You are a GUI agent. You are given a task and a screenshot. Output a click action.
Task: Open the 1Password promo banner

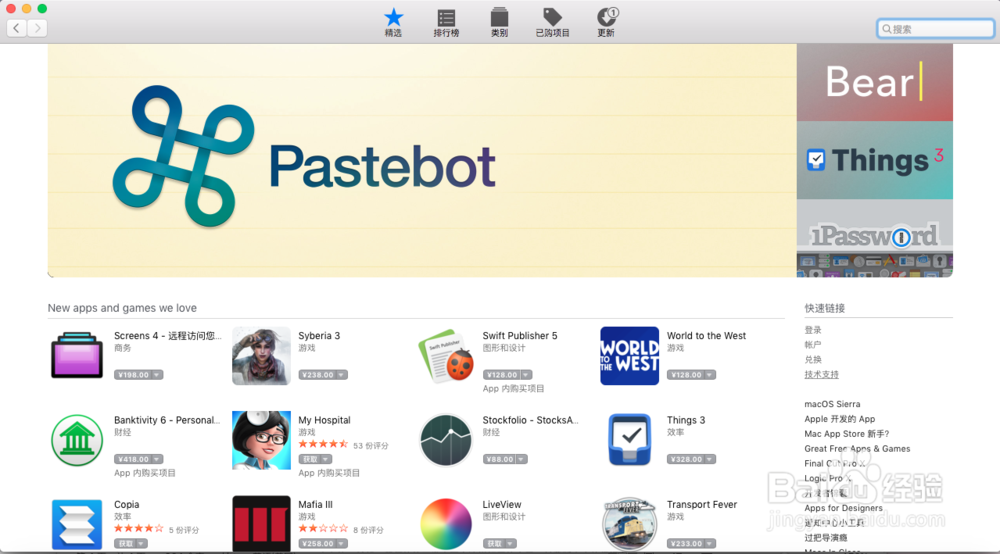click(x=874, y=238)
